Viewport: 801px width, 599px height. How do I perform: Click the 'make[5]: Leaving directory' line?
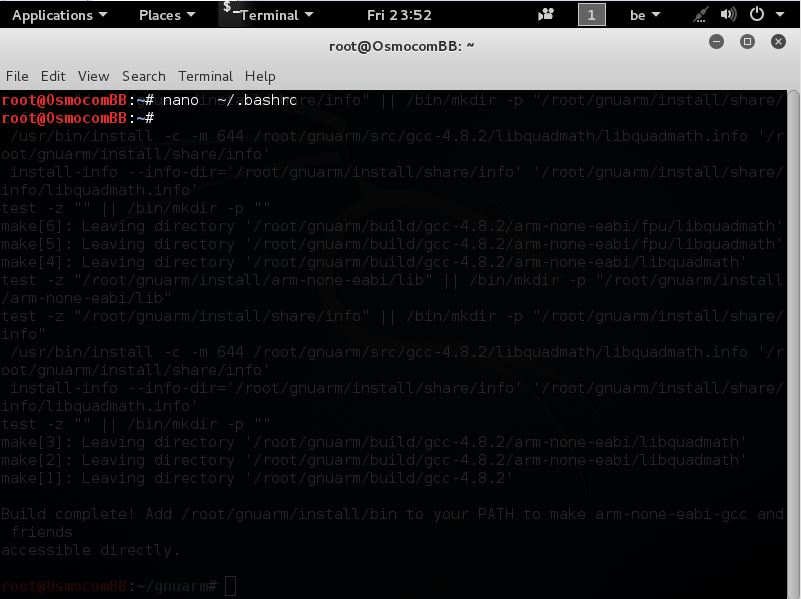(x=391, y=244)
